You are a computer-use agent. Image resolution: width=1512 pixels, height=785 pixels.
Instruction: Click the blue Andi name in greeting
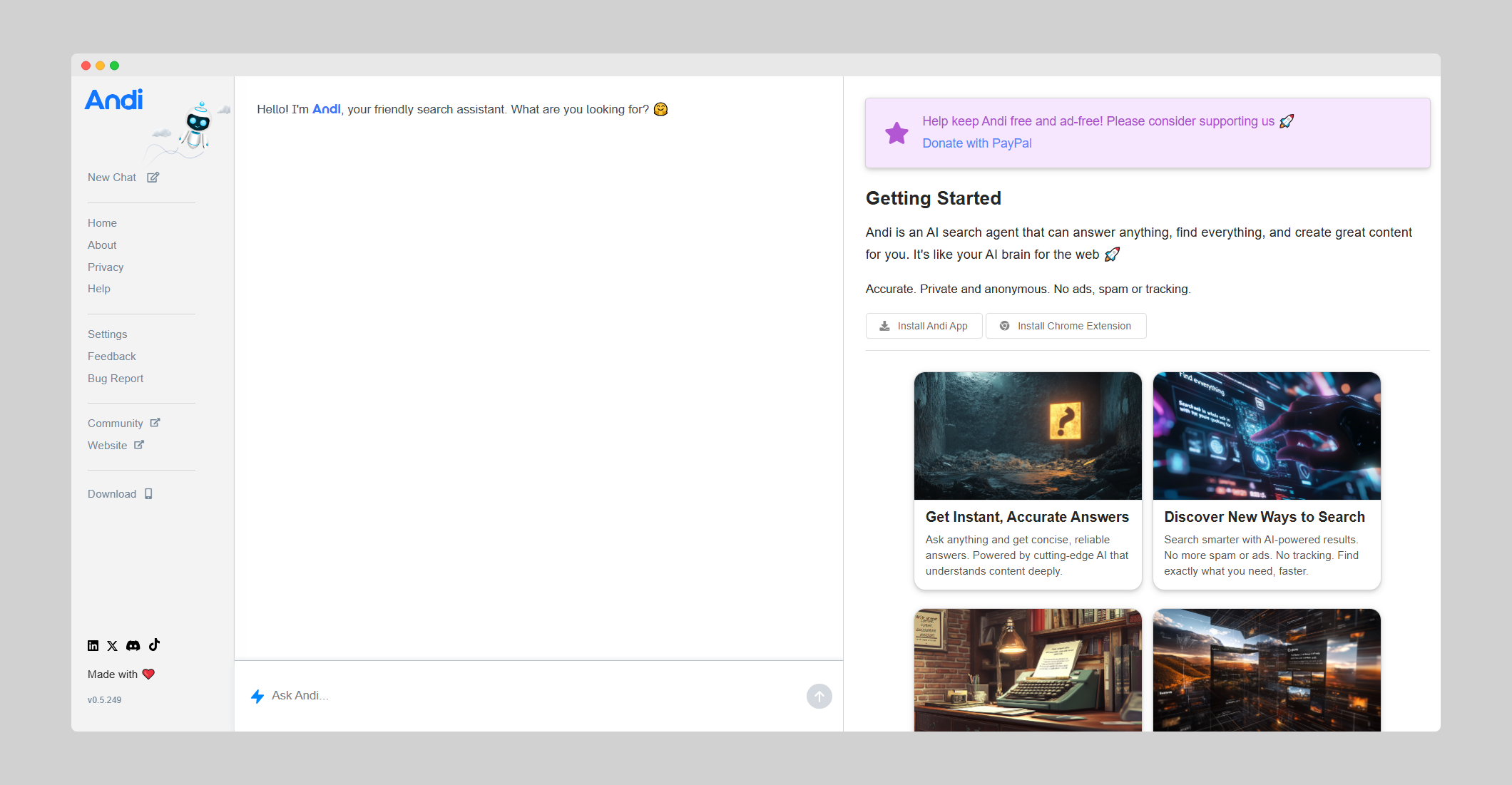click(x=327, y=109)
